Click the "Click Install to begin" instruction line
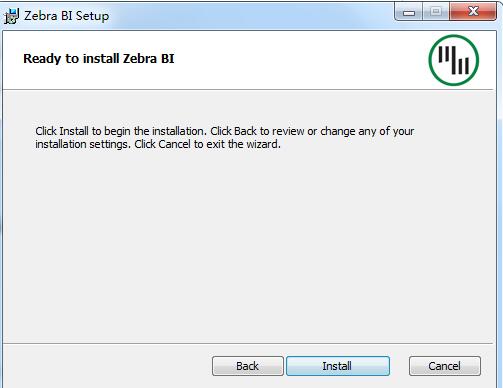The width and height of the screenshot is (503, 388). click(x=225, y=131)
